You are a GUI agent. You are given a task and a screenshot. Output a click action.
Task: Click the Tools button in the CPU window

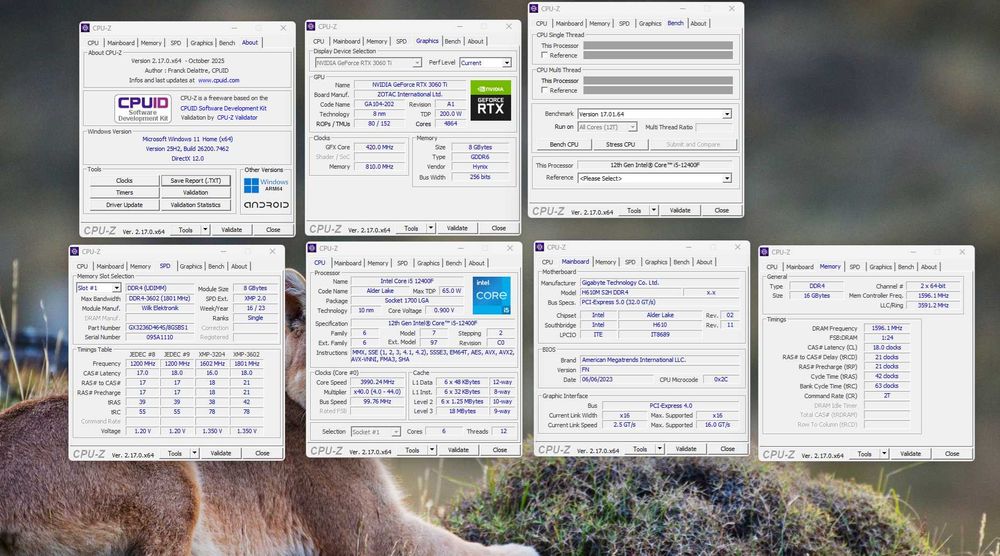(412, 450)
